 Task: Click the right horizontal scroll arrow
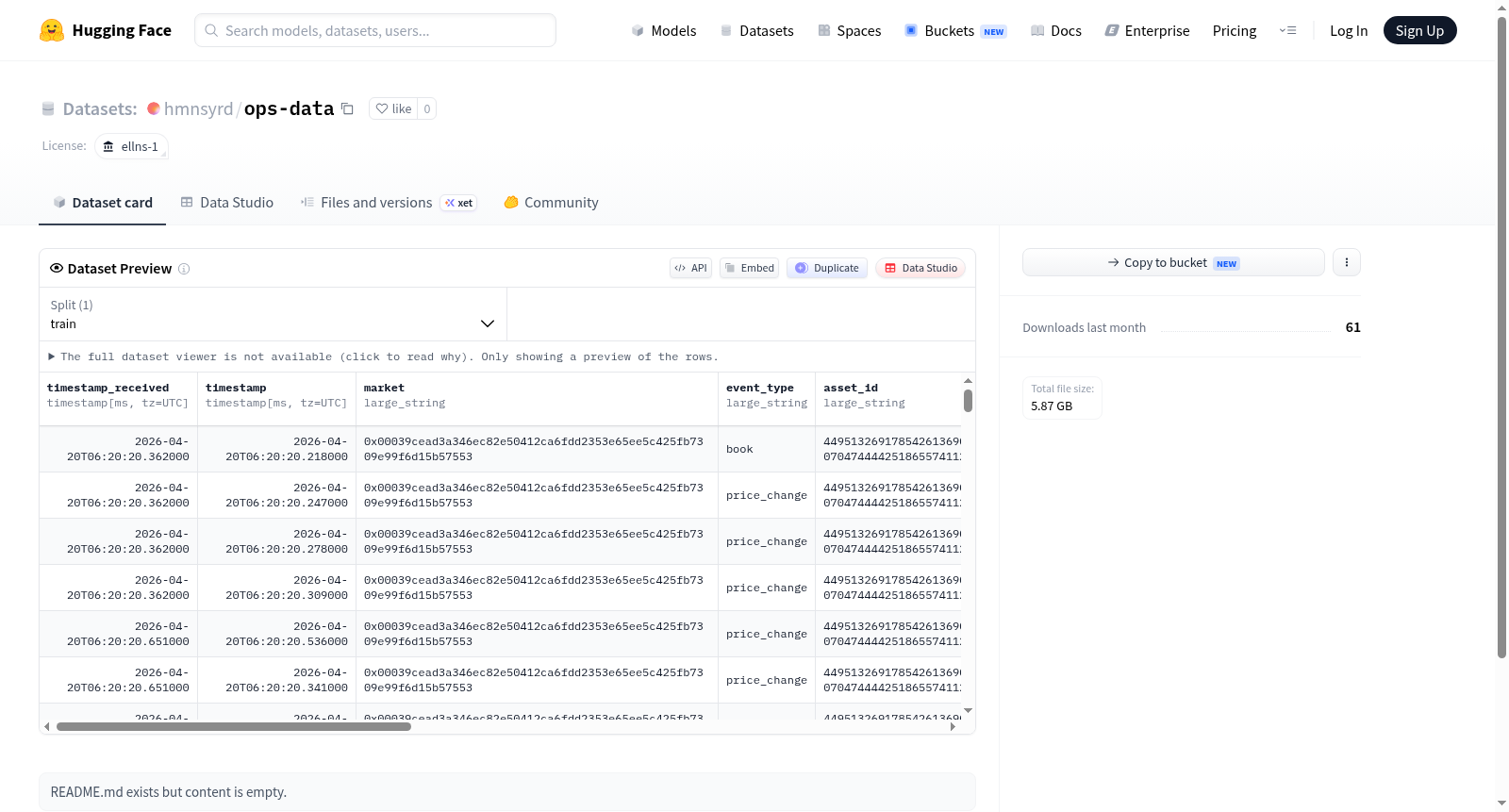coord(953,727)
